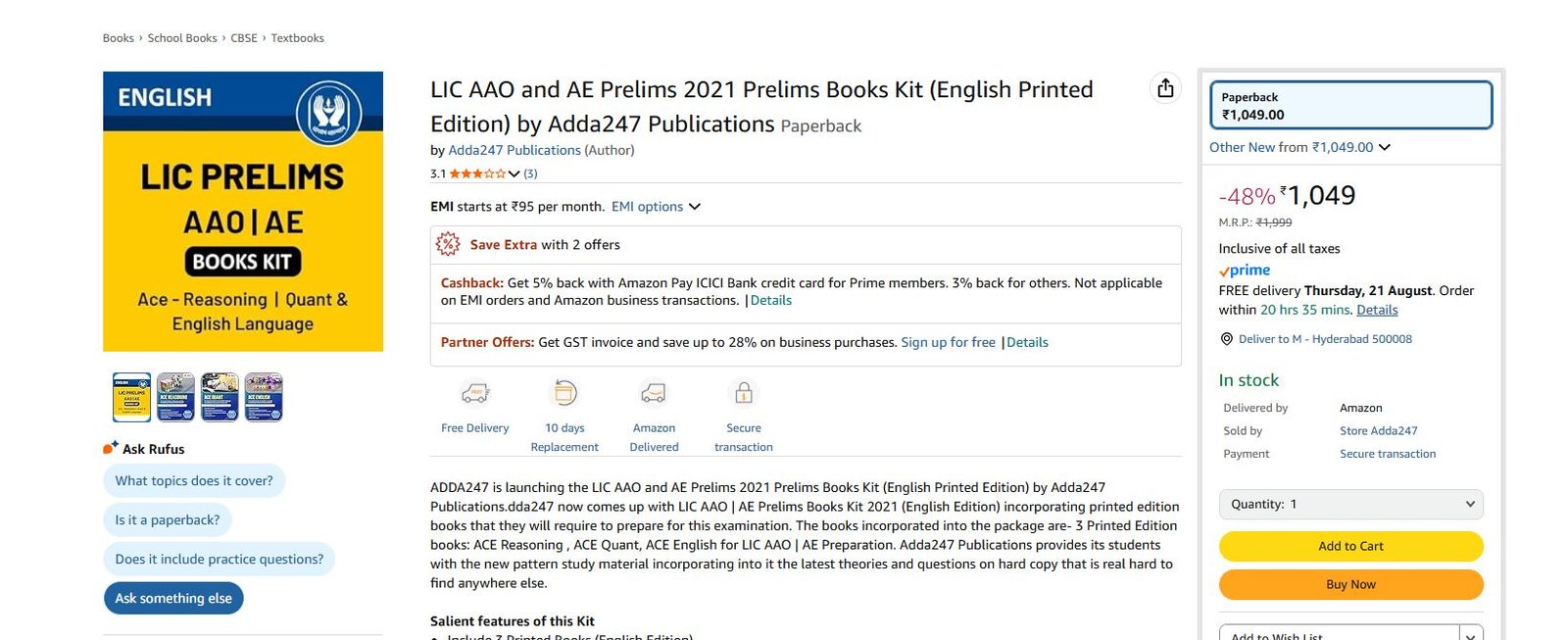Click the Save Extra offers badge icon
This screenshot has width=1568, height=640.
point(448,244)
